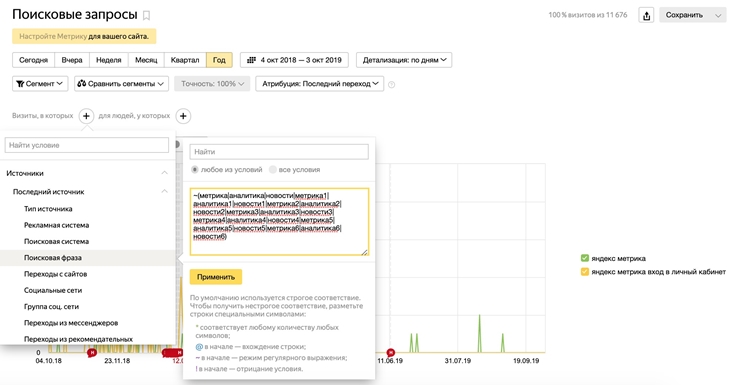Open the date range picker 4 окт 2018

(x=294, y=60)
